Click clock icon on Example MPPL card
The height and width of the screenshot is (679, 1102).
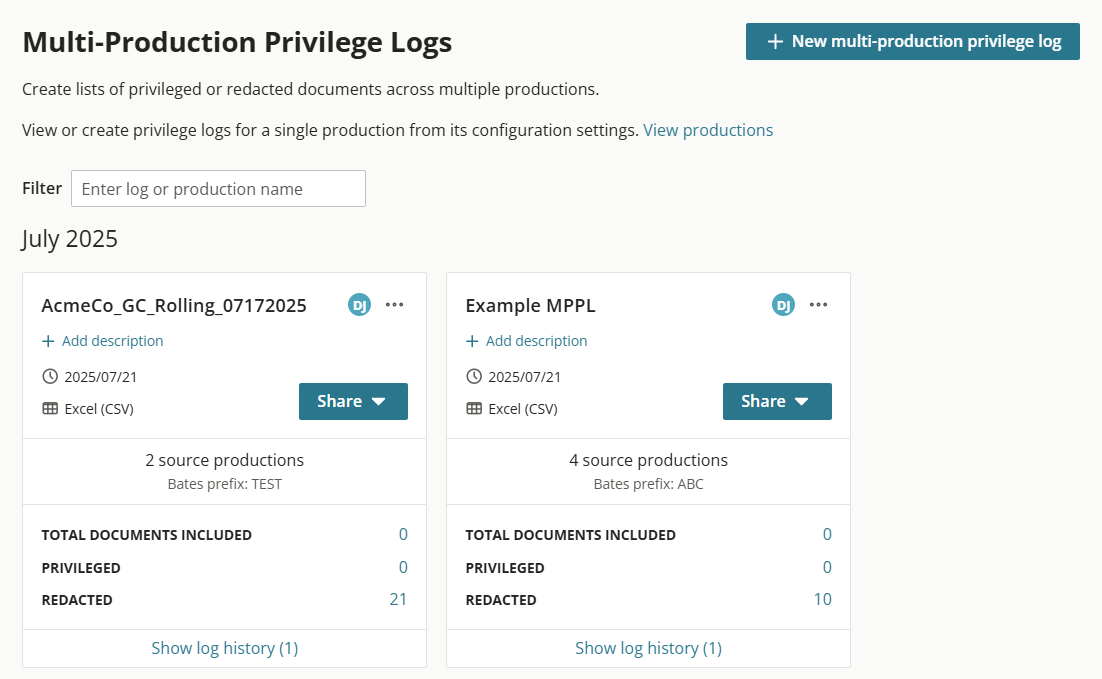pos(474,377)
